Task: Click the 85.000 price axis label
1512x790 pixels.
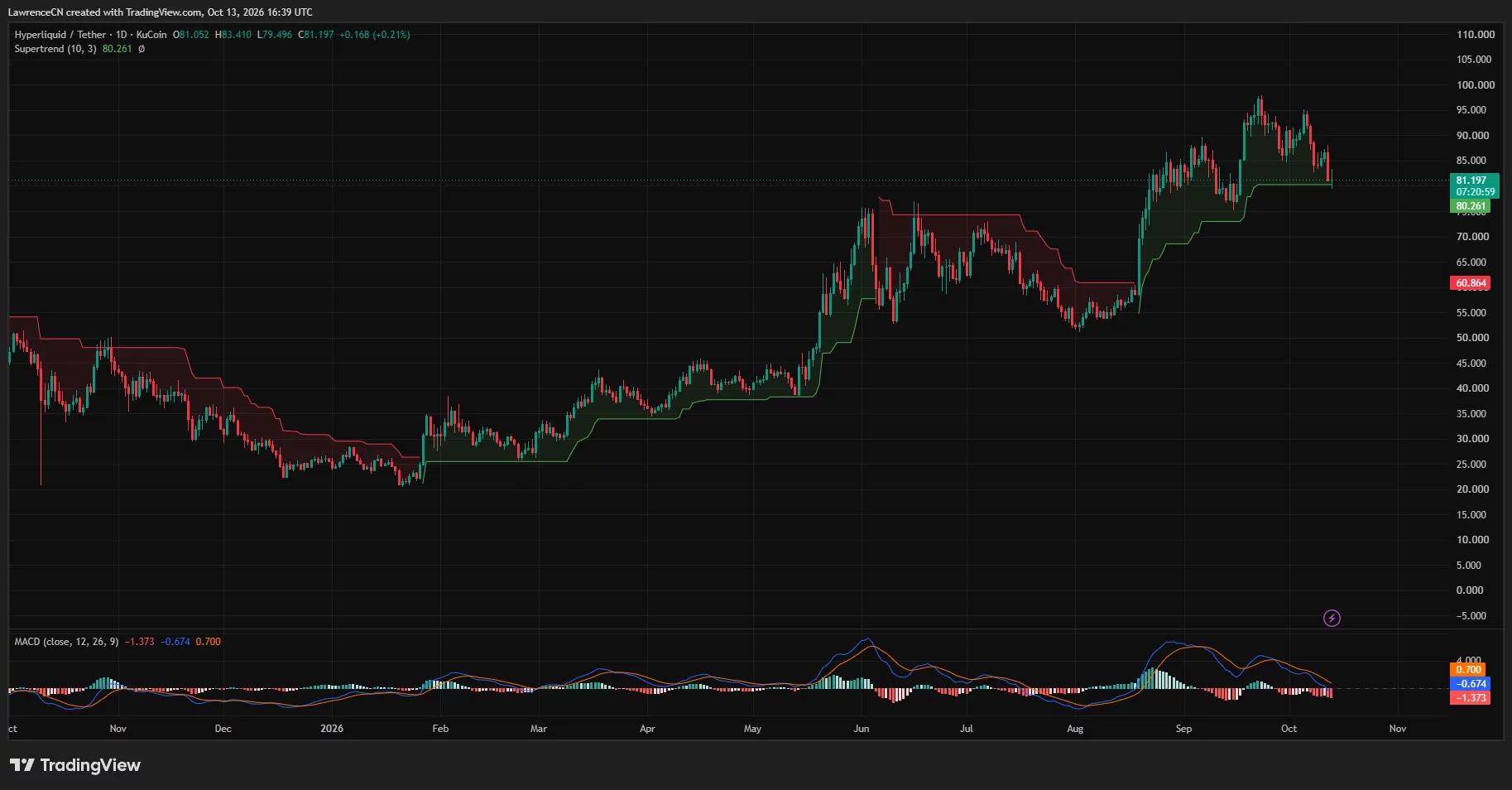Action: click(1471, 161)
